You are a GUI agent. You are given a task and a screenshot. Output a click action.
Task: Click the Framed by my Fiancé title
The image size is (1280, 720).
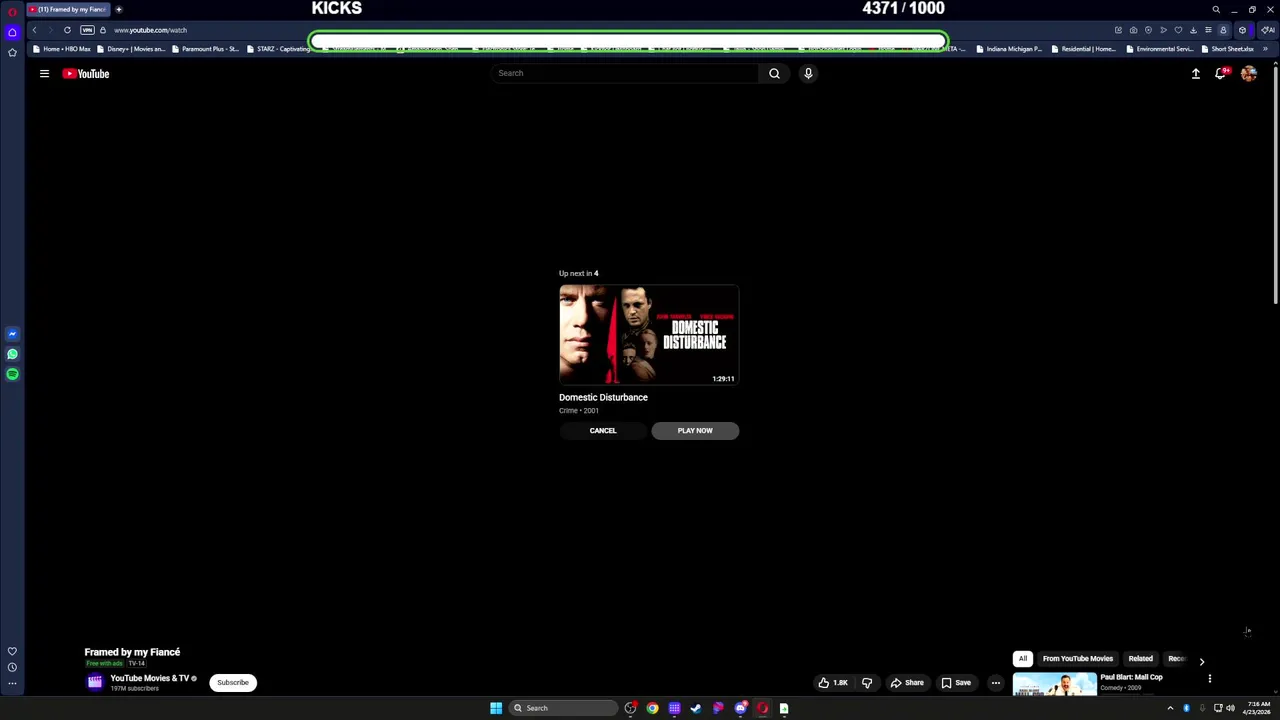coord(132,652)
